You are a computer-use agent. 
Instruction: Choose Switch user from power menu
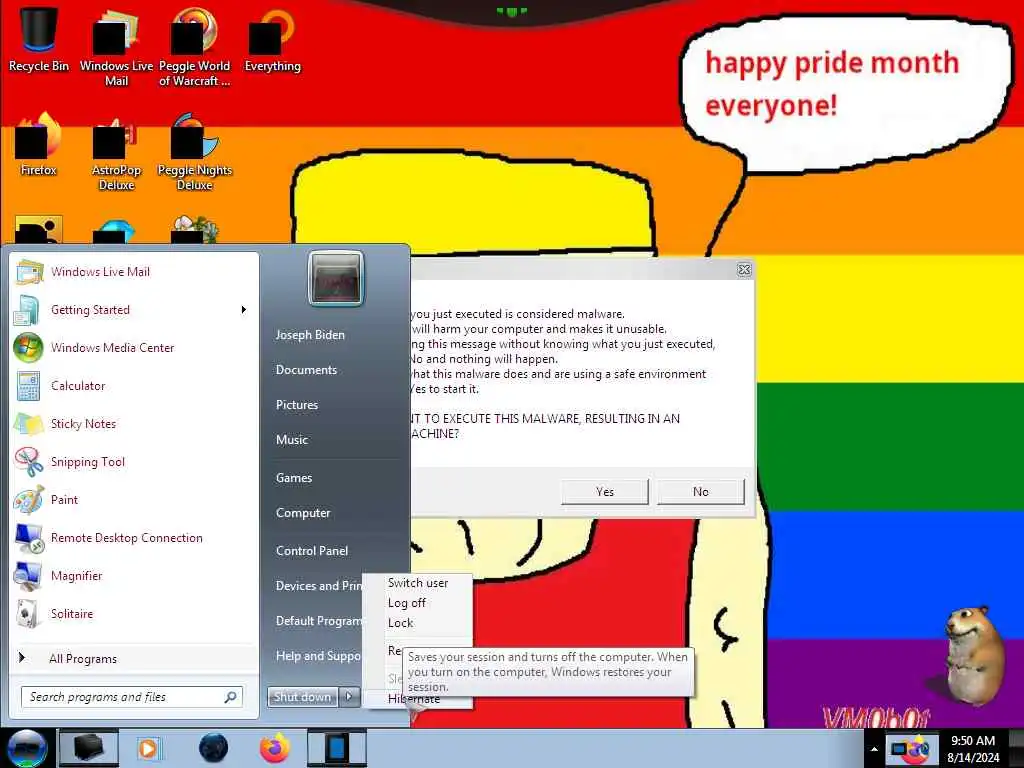(417, 583)
